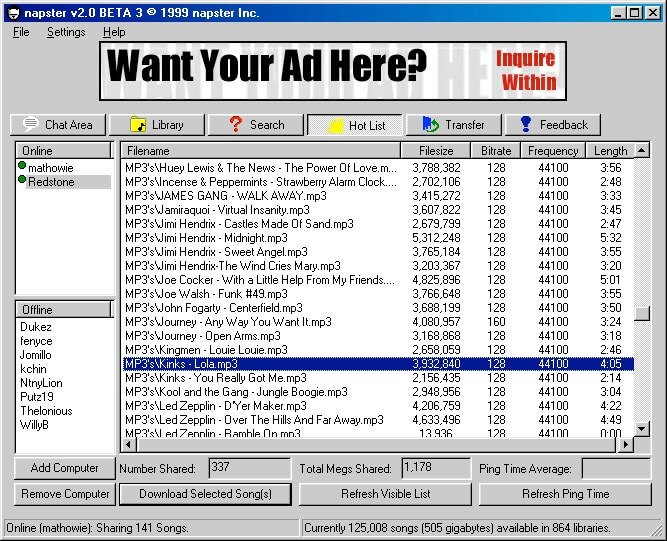Click the vertical scrollbar thumb
Viewport: 667px width, 541px height.
tap(642, 314)
